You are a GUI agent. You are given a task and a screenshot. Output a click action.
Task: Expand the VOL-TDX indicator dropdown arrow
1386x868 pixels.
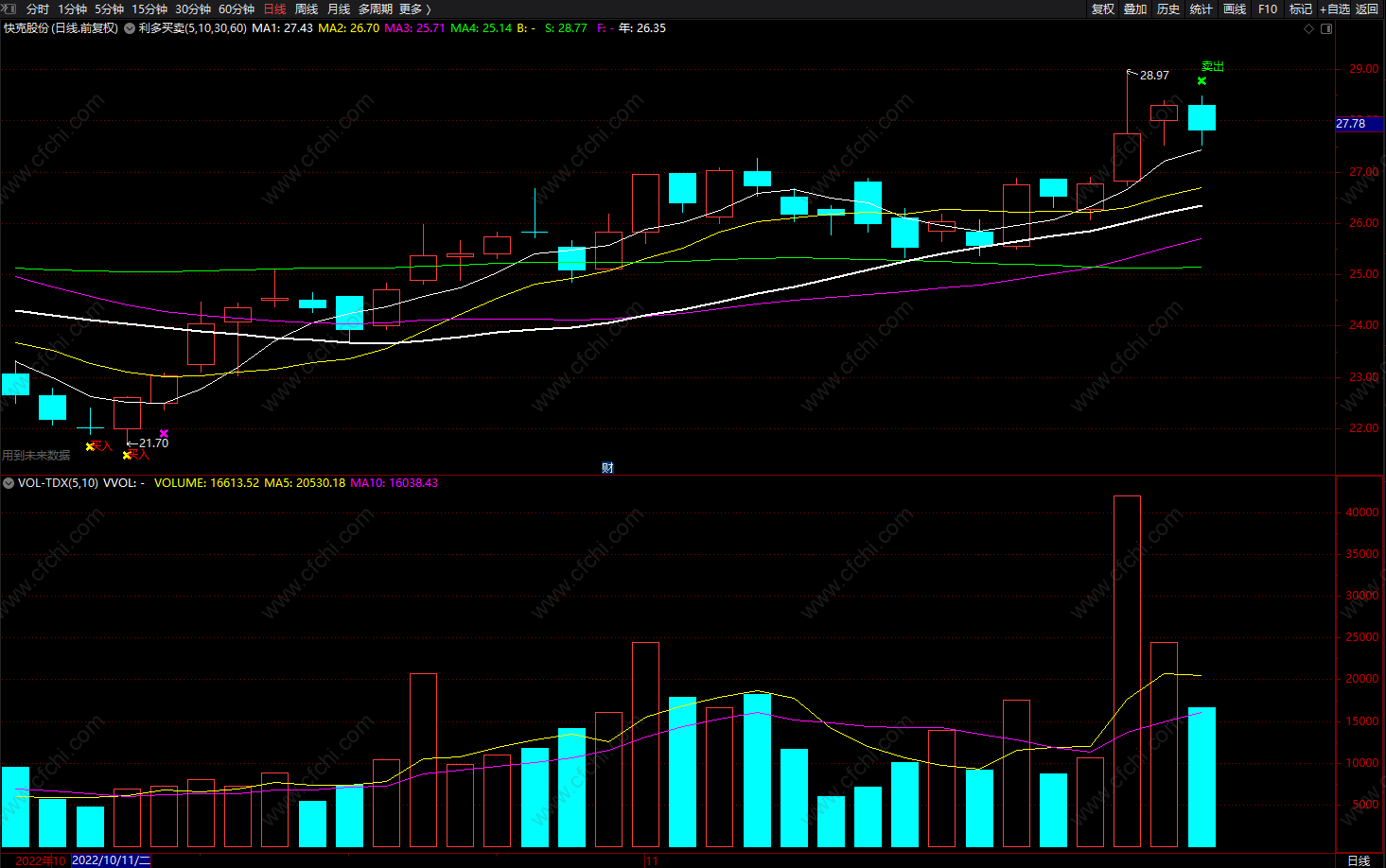9,483
